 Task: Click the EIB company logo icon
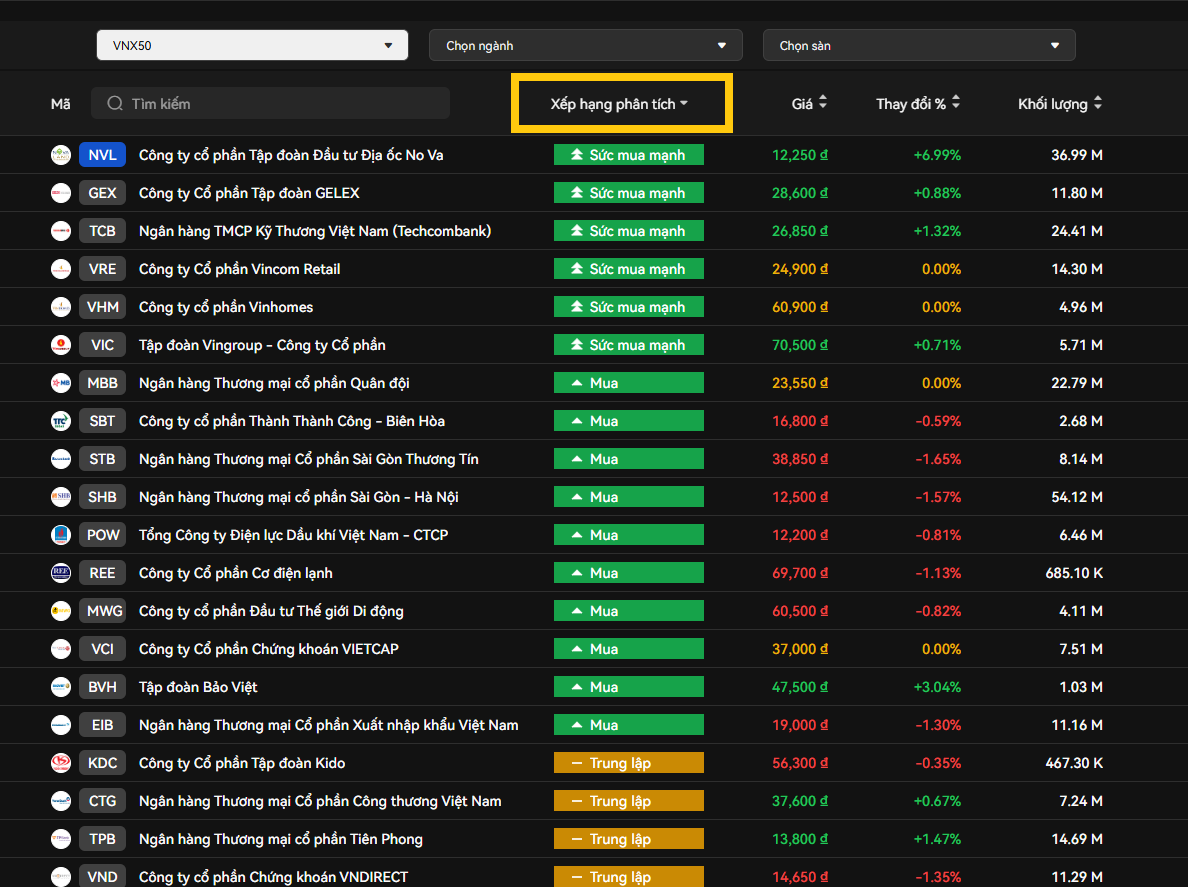(x=61, y=725)
